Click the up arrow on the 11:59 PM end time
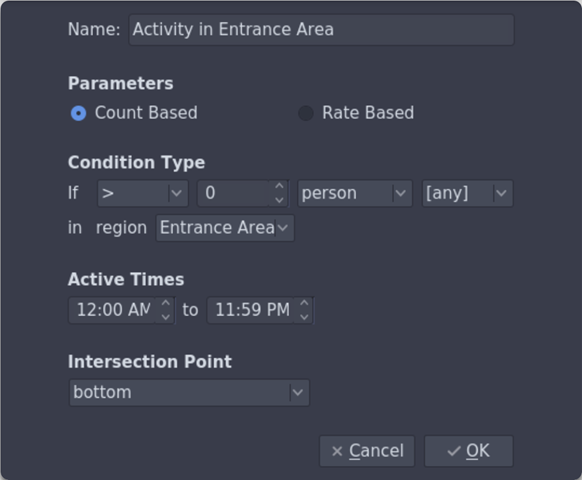Screen dimensions: 582x480 pyautogui.click(x=304, y=303)
